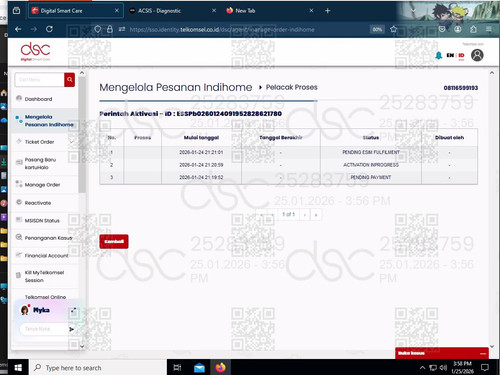Click the '1 of 1' page indicator

tap(289, 214)
